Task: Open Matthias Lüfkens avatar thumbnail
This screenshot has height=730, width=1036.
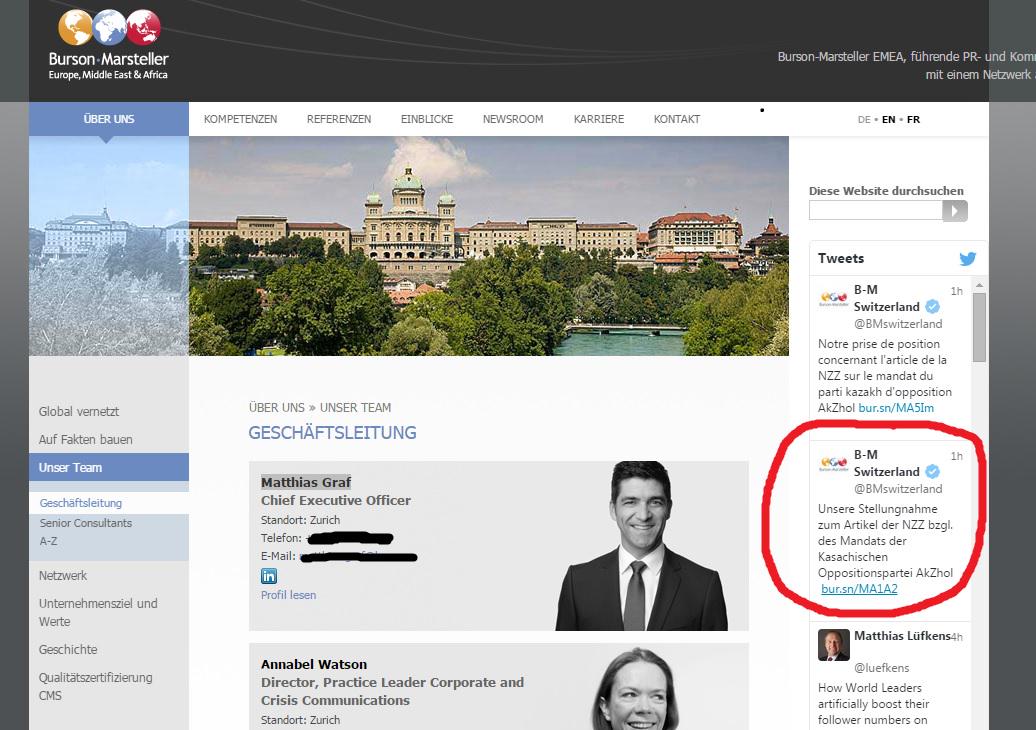Action: point(834,645)
